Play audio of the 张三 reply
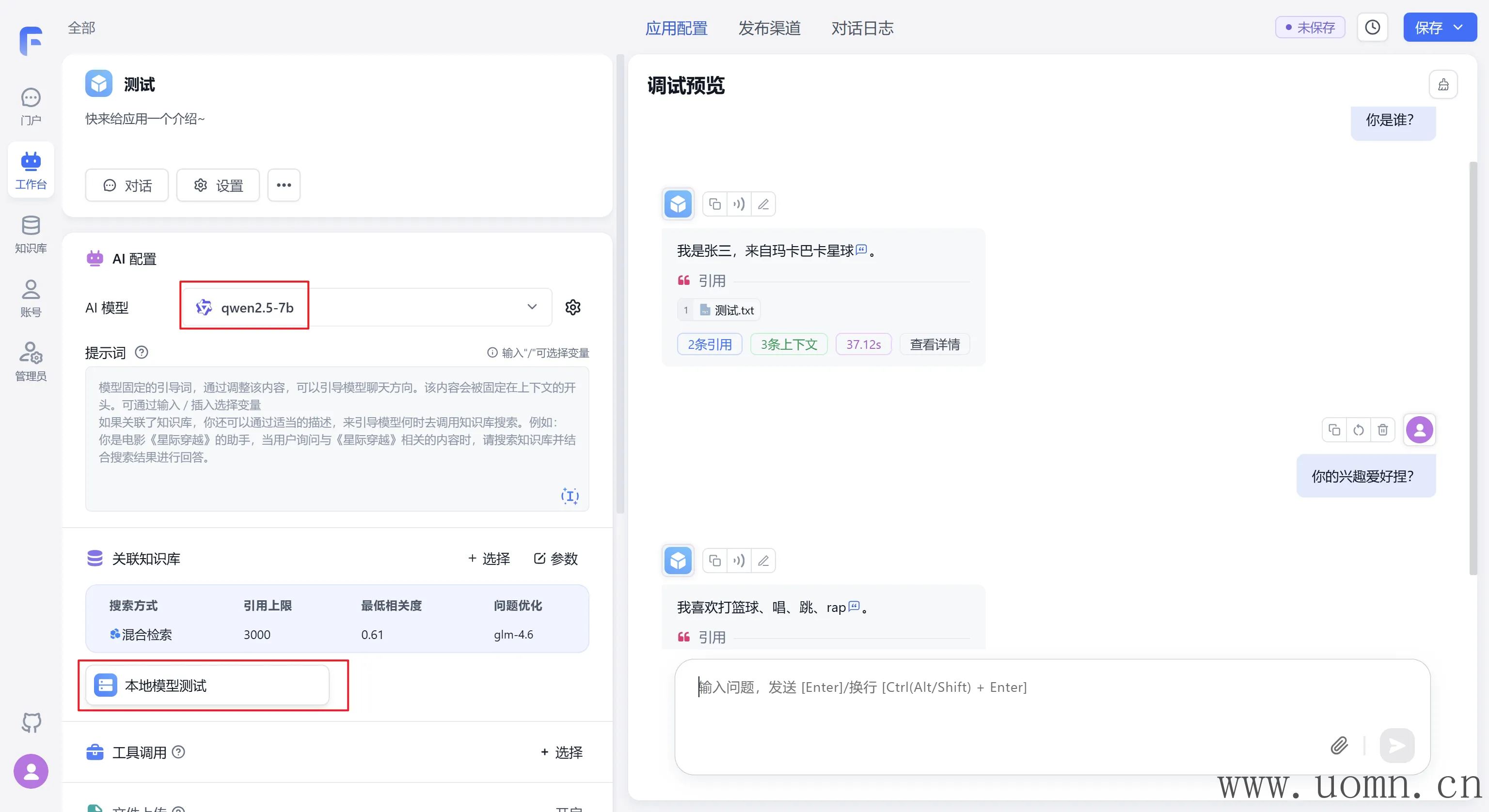This screenshot has width=1489, height=812. (x=739, y=204)
